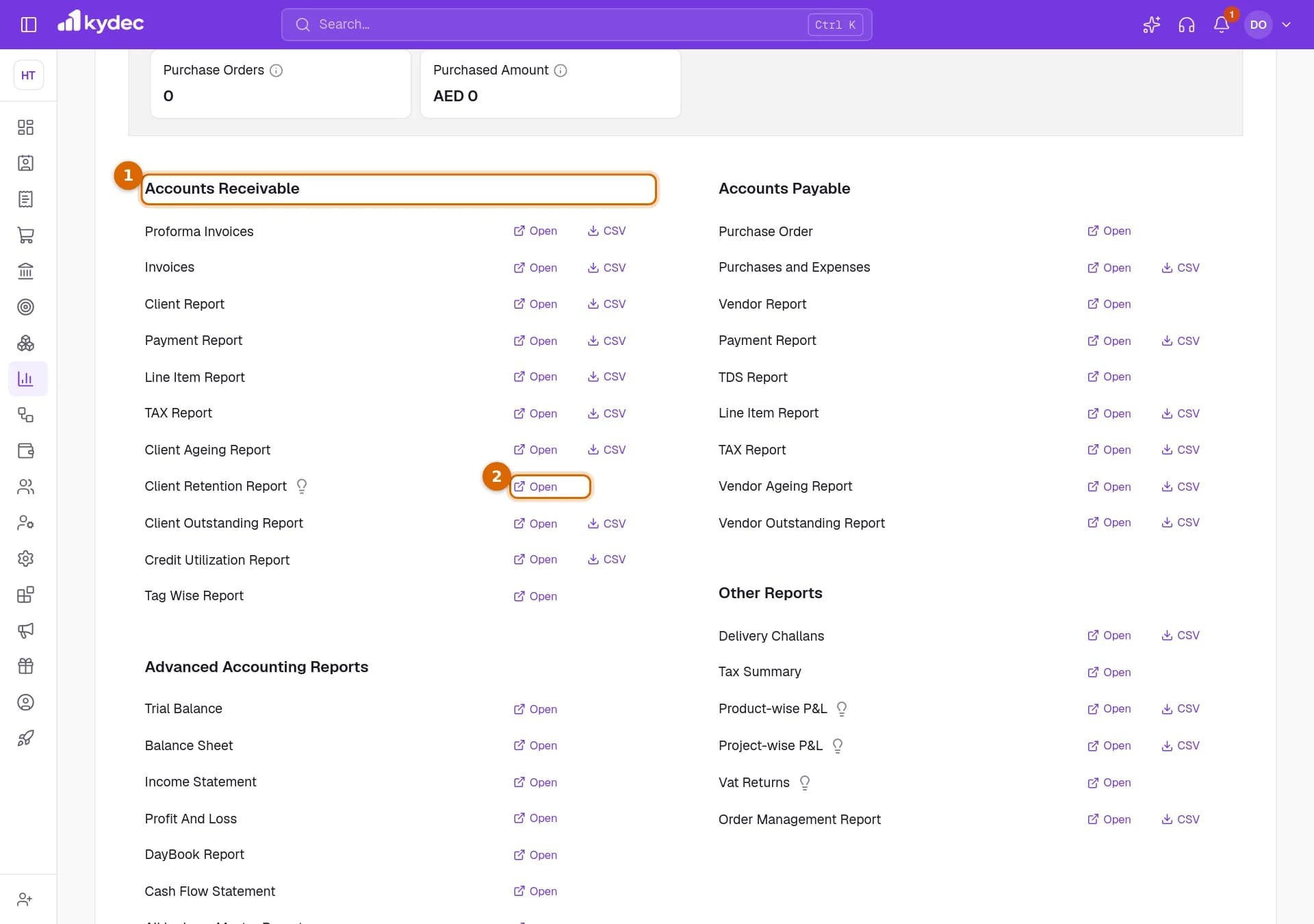1314x924 pixels.
Task: Open the team users icon in sidebar
Action: pos(25,487)
